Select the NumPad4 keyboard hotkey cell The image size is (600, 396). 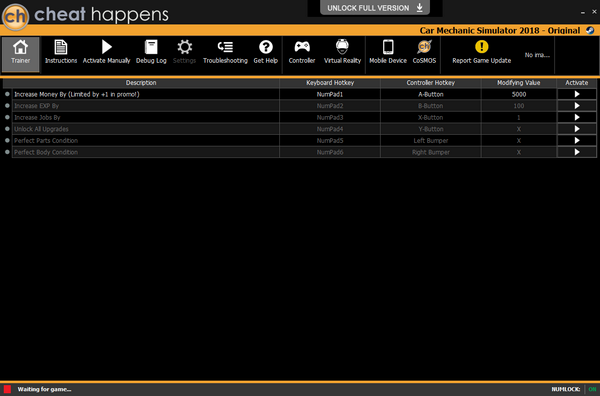click(330, 129)
